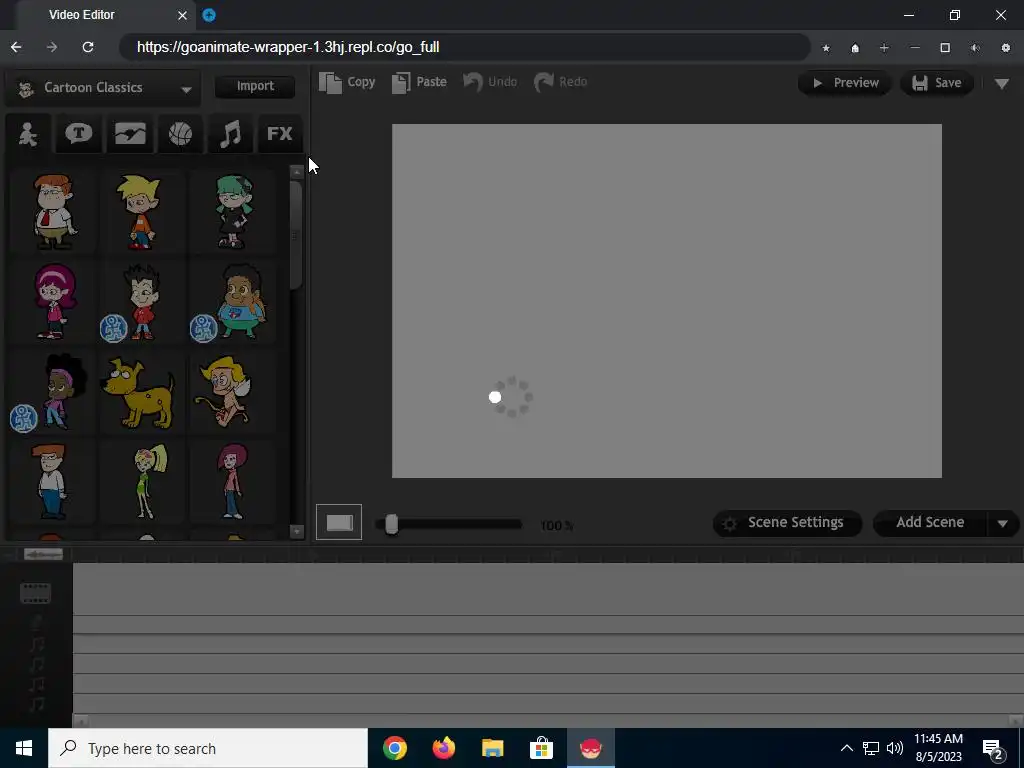Click the browser back arrow
The image size is (1024, 768).
tap(16, 47)
